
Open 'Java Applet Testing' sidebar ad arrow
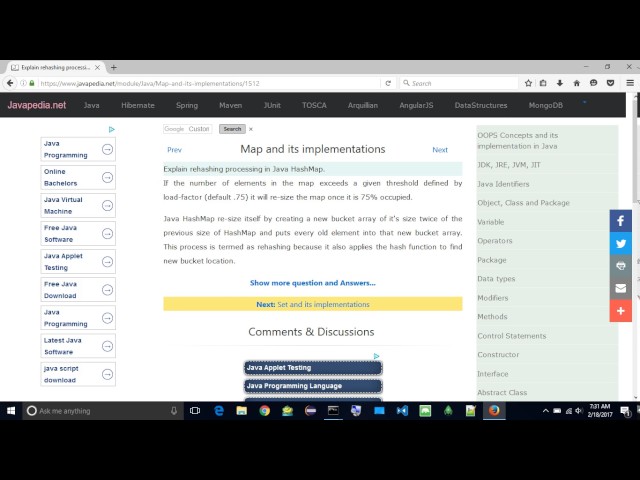coord(107,262)
